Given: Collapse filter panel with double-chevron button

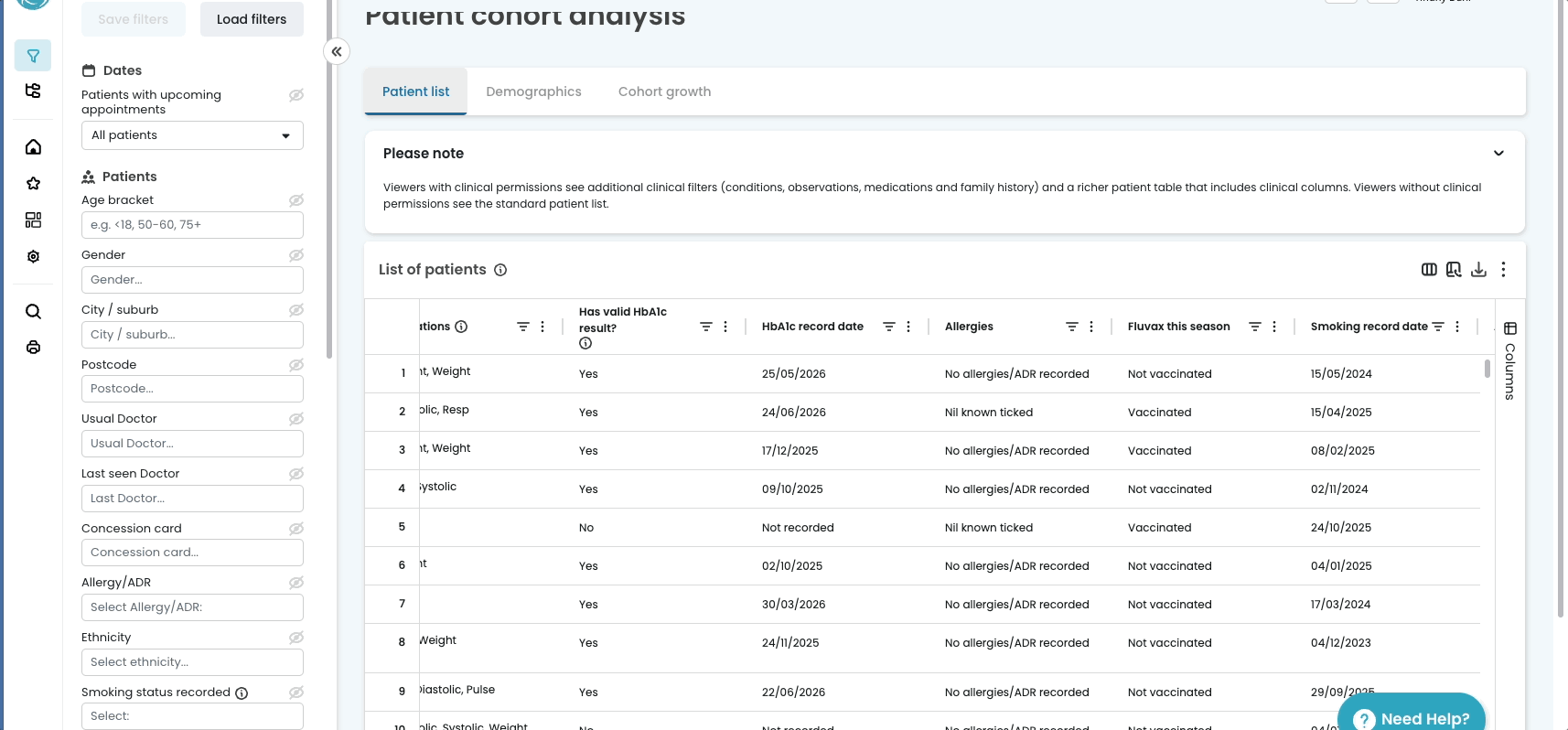Looking at the screenshot, I should [x=337, y=51].
